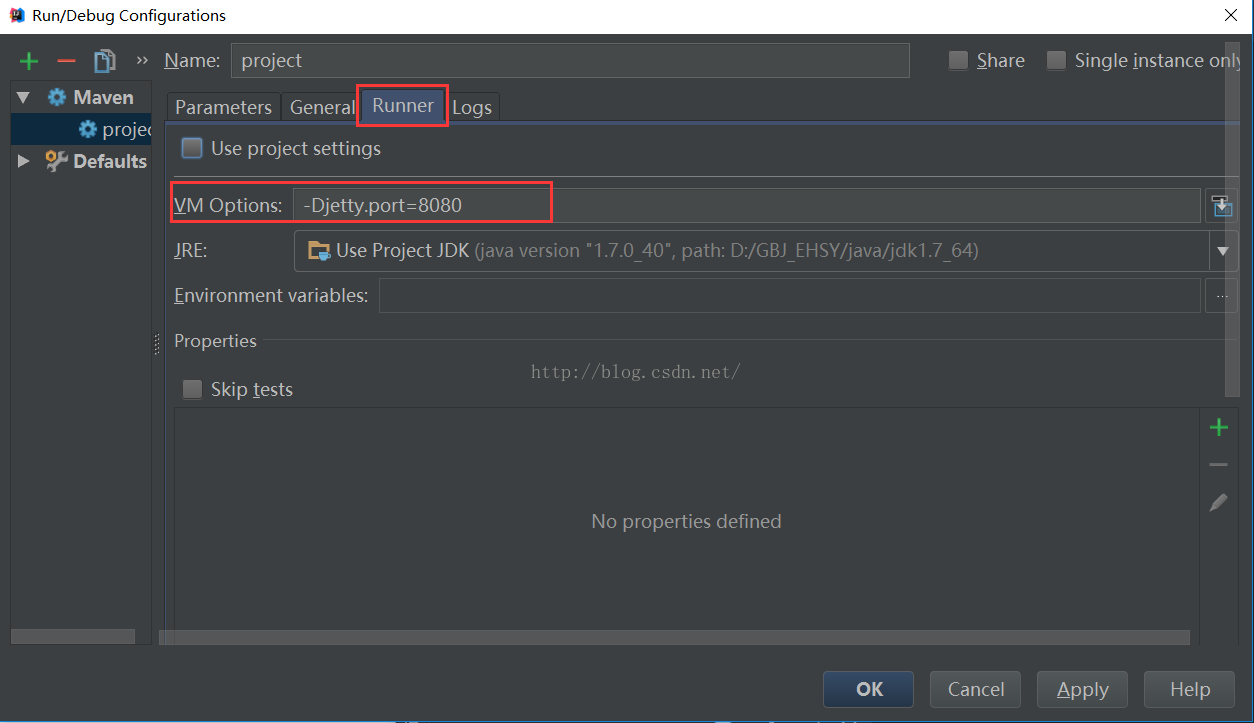Screen dimensions: 1254x723
Task: Remove a property from the list
Action: tap(1218, 465)
